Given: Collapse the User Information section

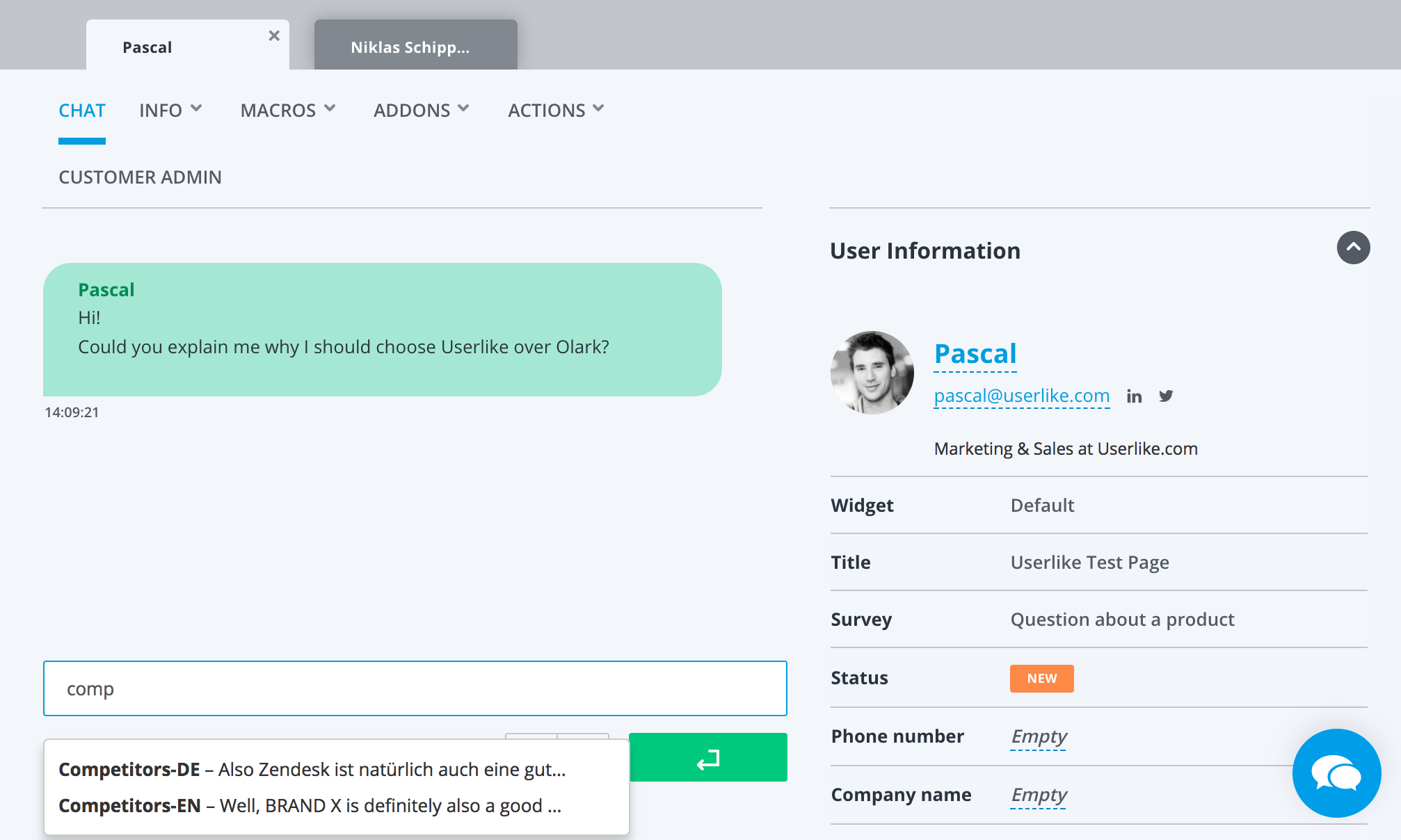Looking at the screenshot, I should (1353, 248).
